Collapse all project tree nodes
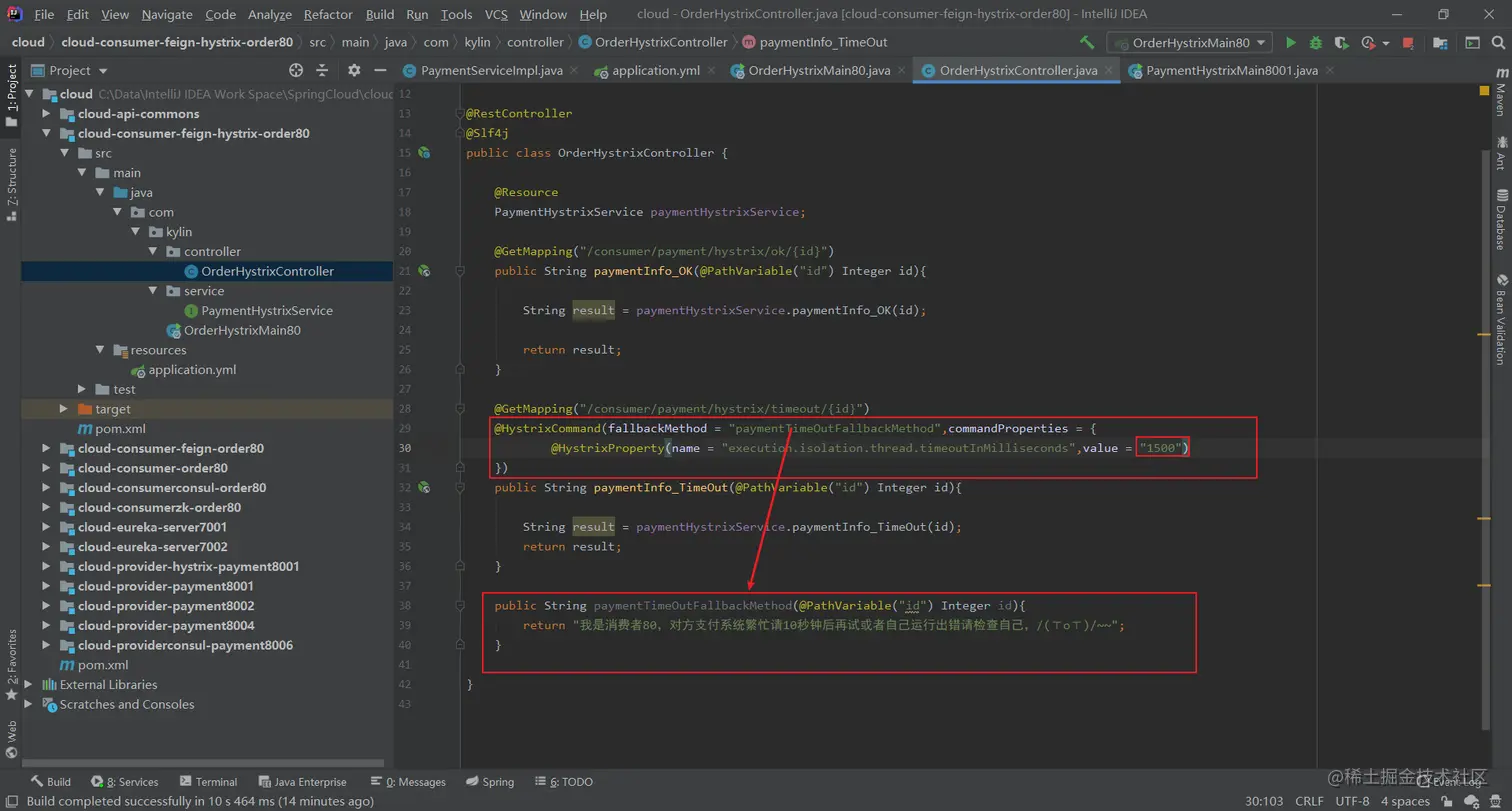 (322, 71)
